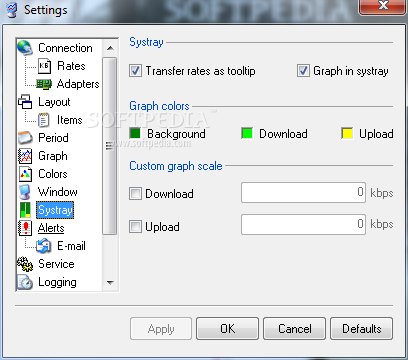Click the Adapters network card icon
This screenshot has height=360, width=408.
click(44, 84)
